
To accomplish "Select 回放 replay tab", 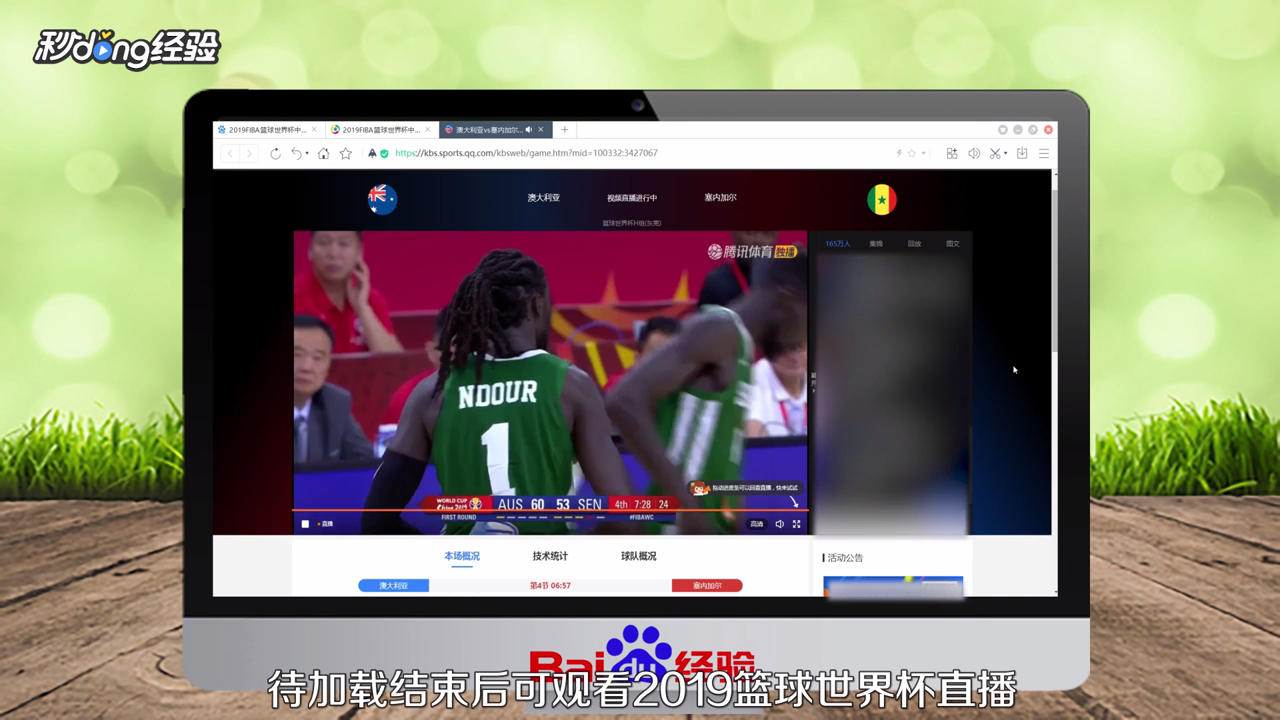I will 914,244.
